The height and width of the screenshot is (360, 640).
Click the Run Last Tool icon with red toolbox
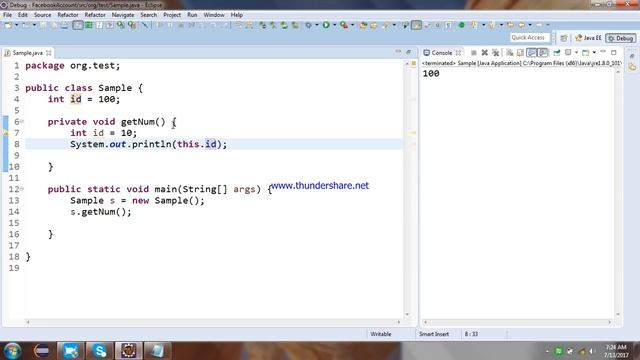pos(344,25)
